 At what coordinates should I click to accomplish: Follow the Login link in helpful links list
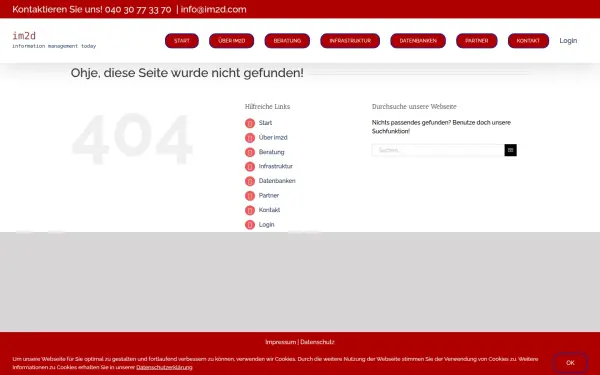[x=266, y=224]
